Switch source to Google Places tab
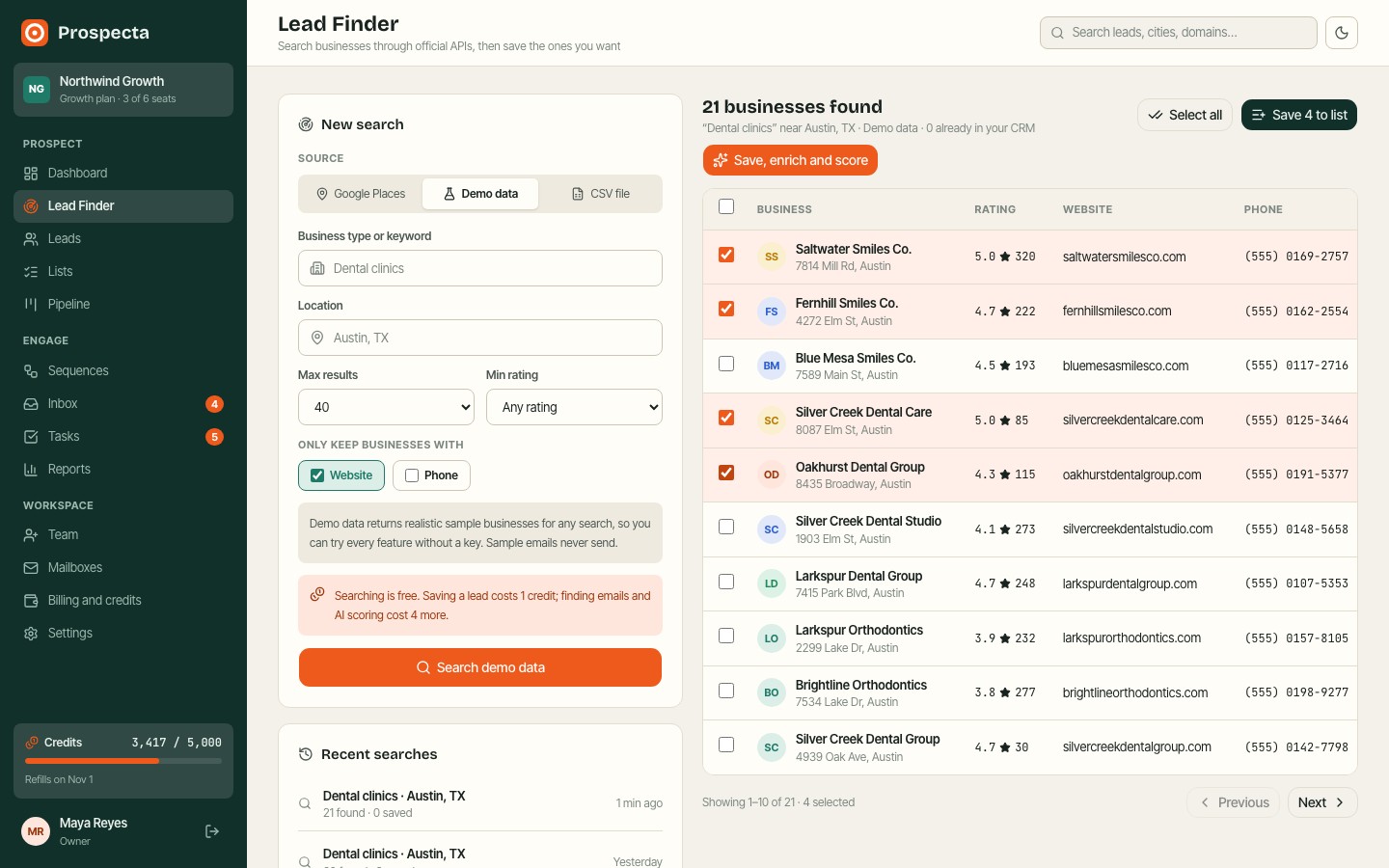1389x868 pixels. click(361, 194)
